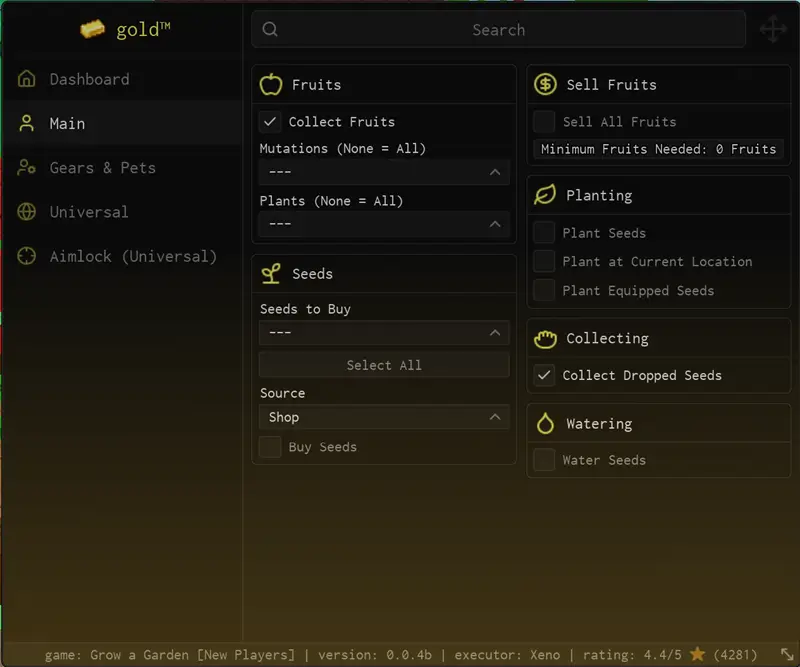Click the gold™ title text
The image size is (800, 667).
[143, 30]
